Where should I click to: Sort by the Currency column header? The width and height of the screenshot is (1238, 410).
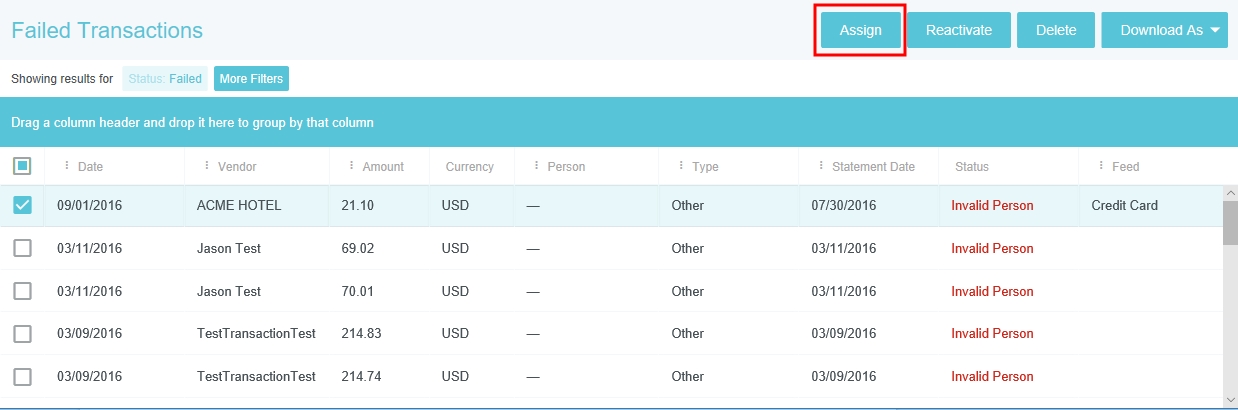coord(469,167)
